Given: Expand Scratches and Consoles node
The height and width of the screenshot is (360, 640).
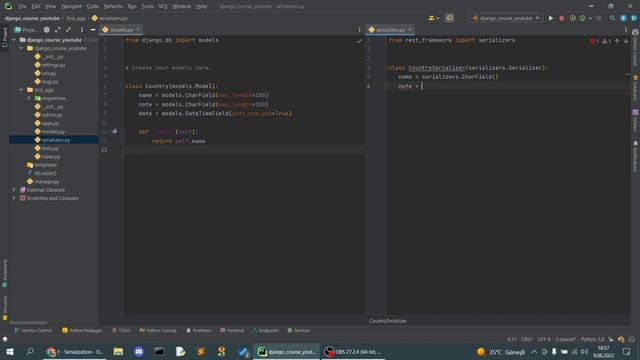Looking at the screenshot, I should point(14,198).
